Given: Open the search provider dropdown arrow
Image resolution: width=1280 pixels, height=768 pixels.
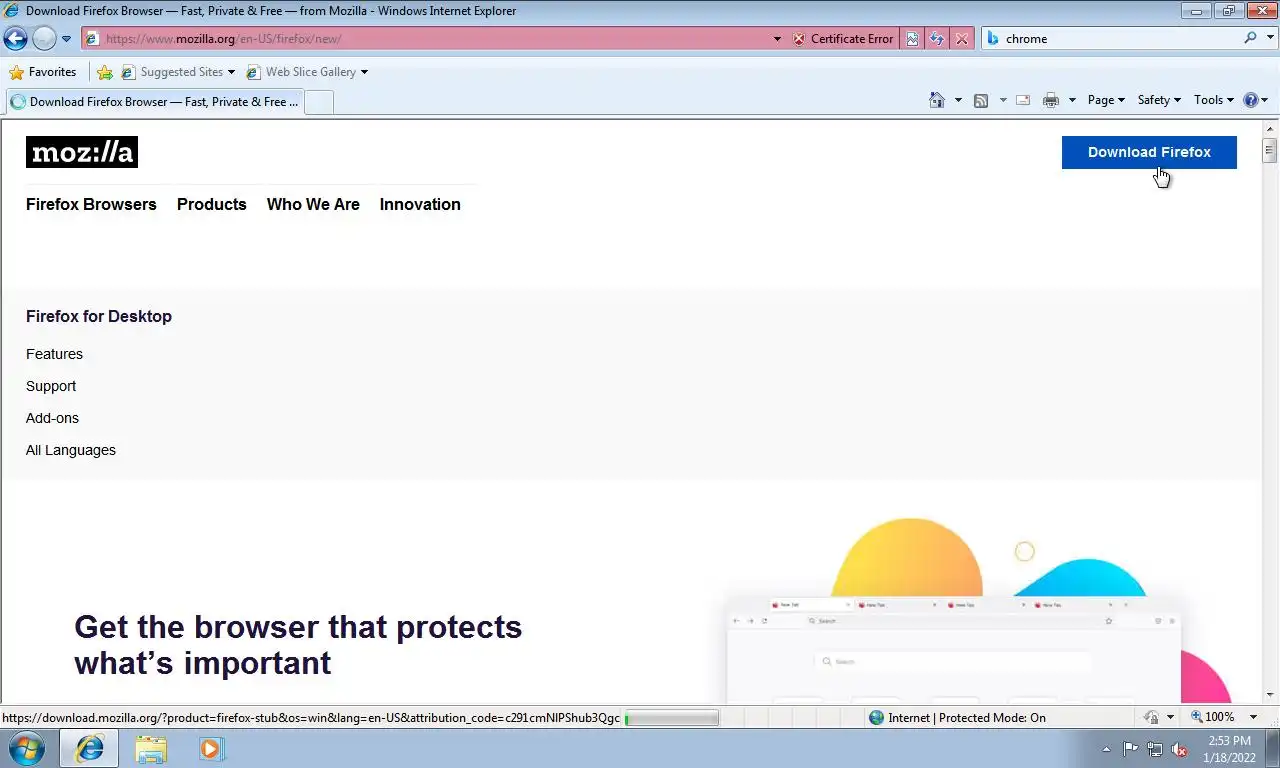Looking at the screenshot, I should (x=1269, y=39).
